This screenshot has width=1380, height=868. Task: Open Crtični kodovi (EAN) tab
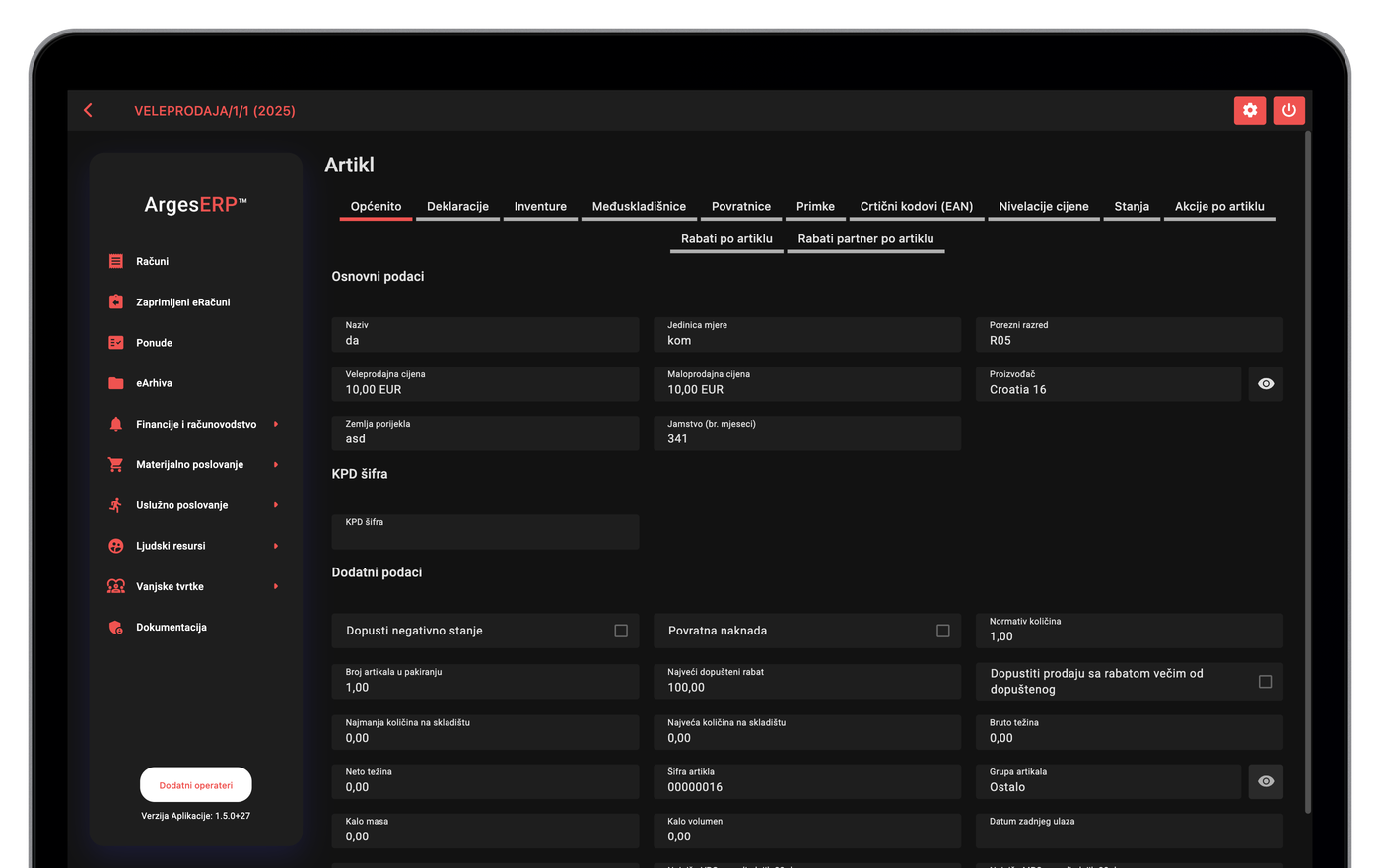pos(917,206)
